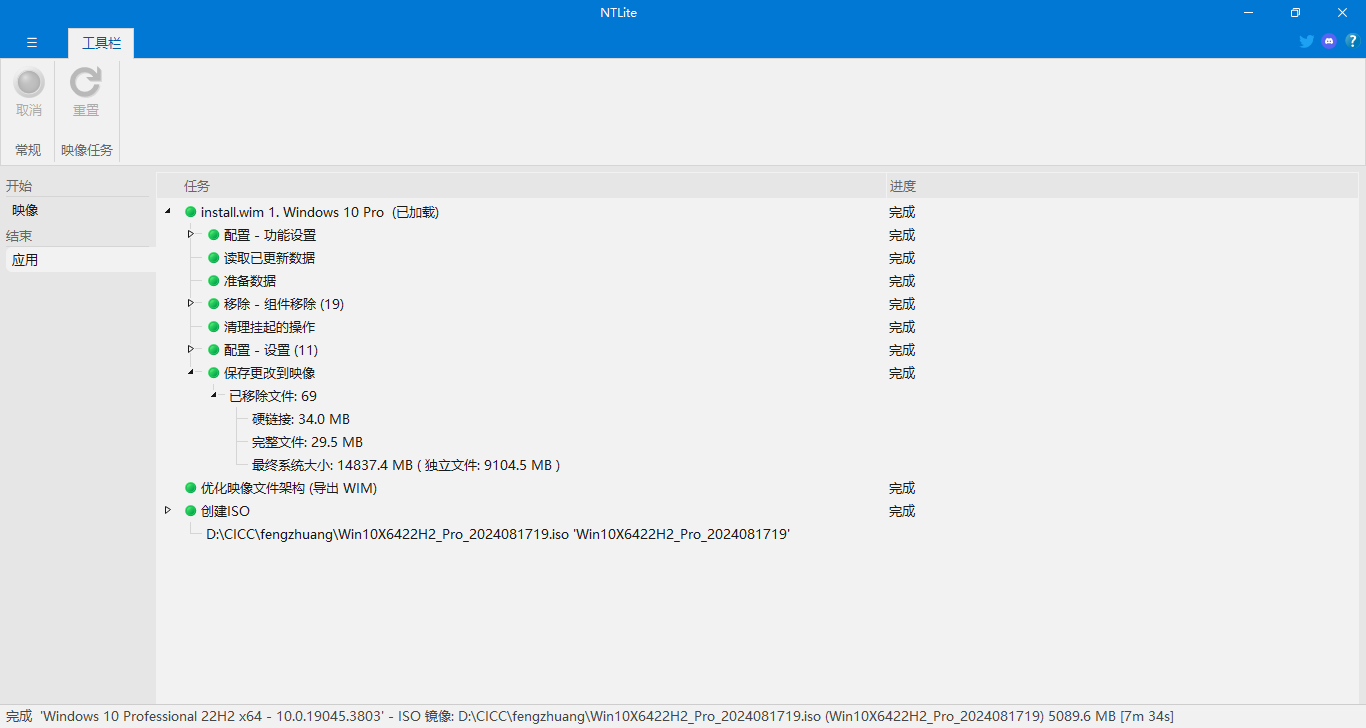Click green status dot of 配置 - 功能设置
1366x728 pixels.
click(x=213, y=235)
